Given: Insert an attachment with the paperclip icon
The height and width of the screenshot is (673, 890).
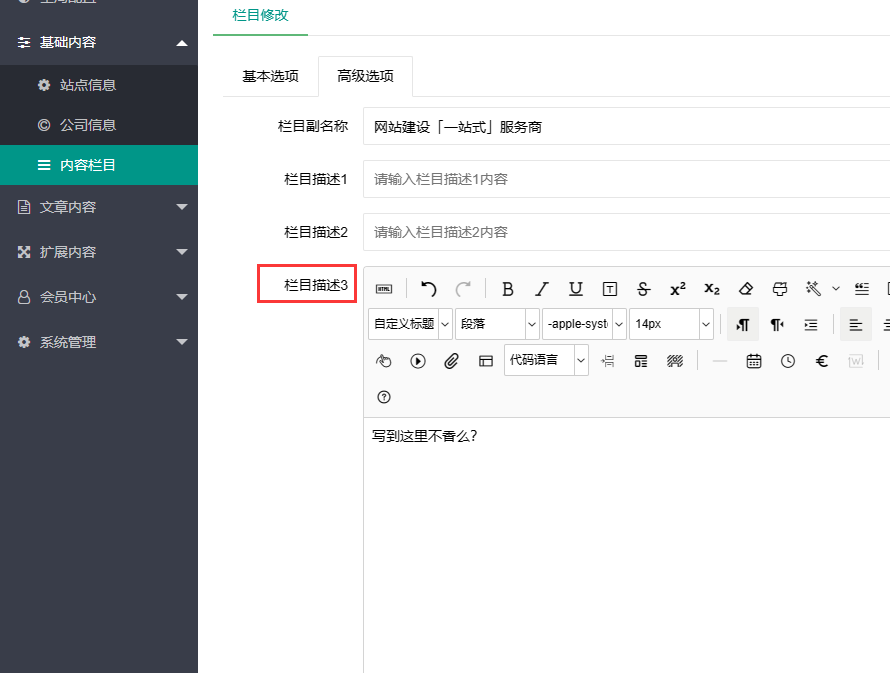Looking at the screenshot, I should pos(451,360).
